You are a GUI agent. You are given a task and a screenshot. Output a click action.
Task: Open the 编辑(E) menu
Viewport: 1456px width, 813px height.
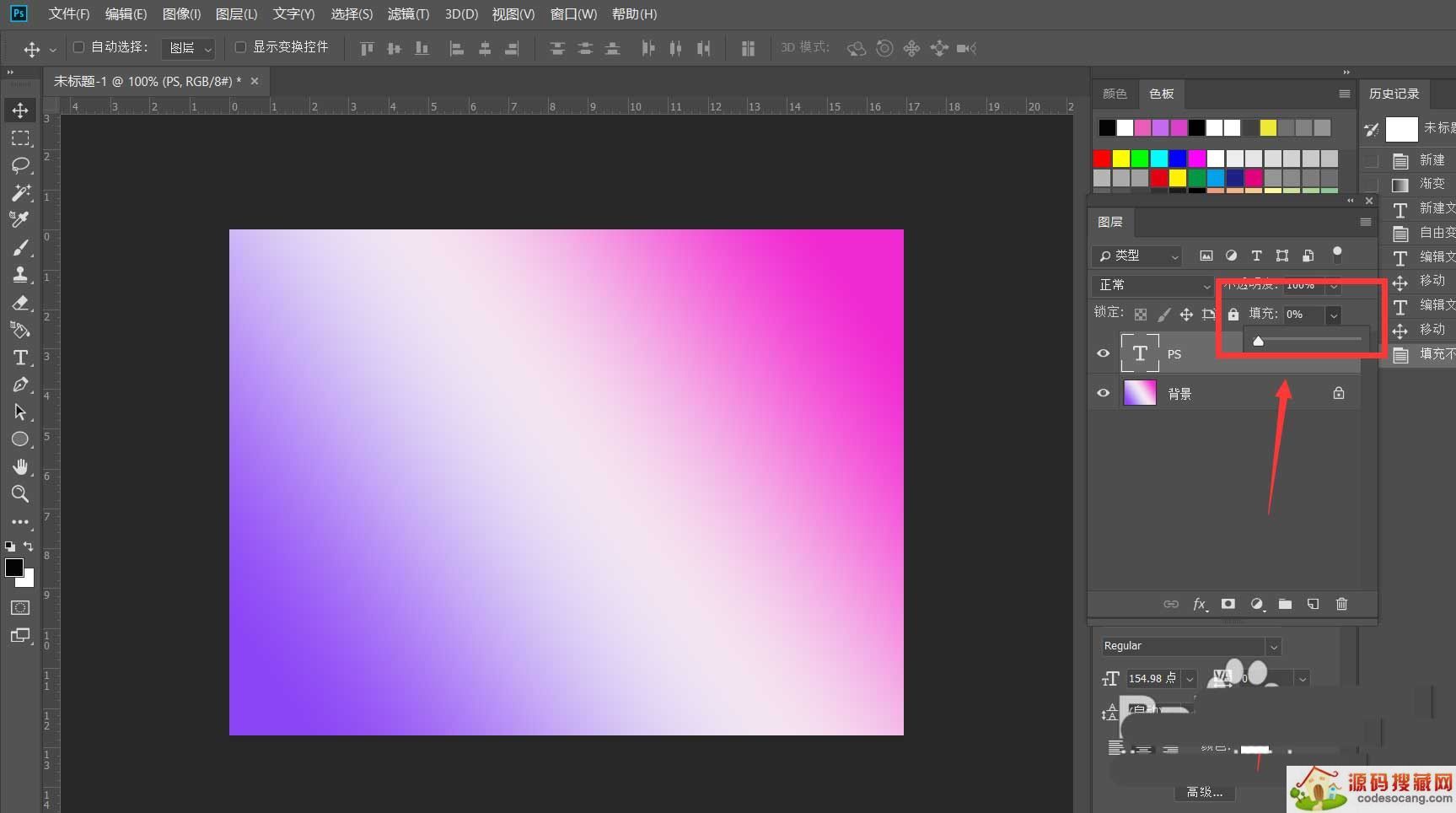(126, 14)
